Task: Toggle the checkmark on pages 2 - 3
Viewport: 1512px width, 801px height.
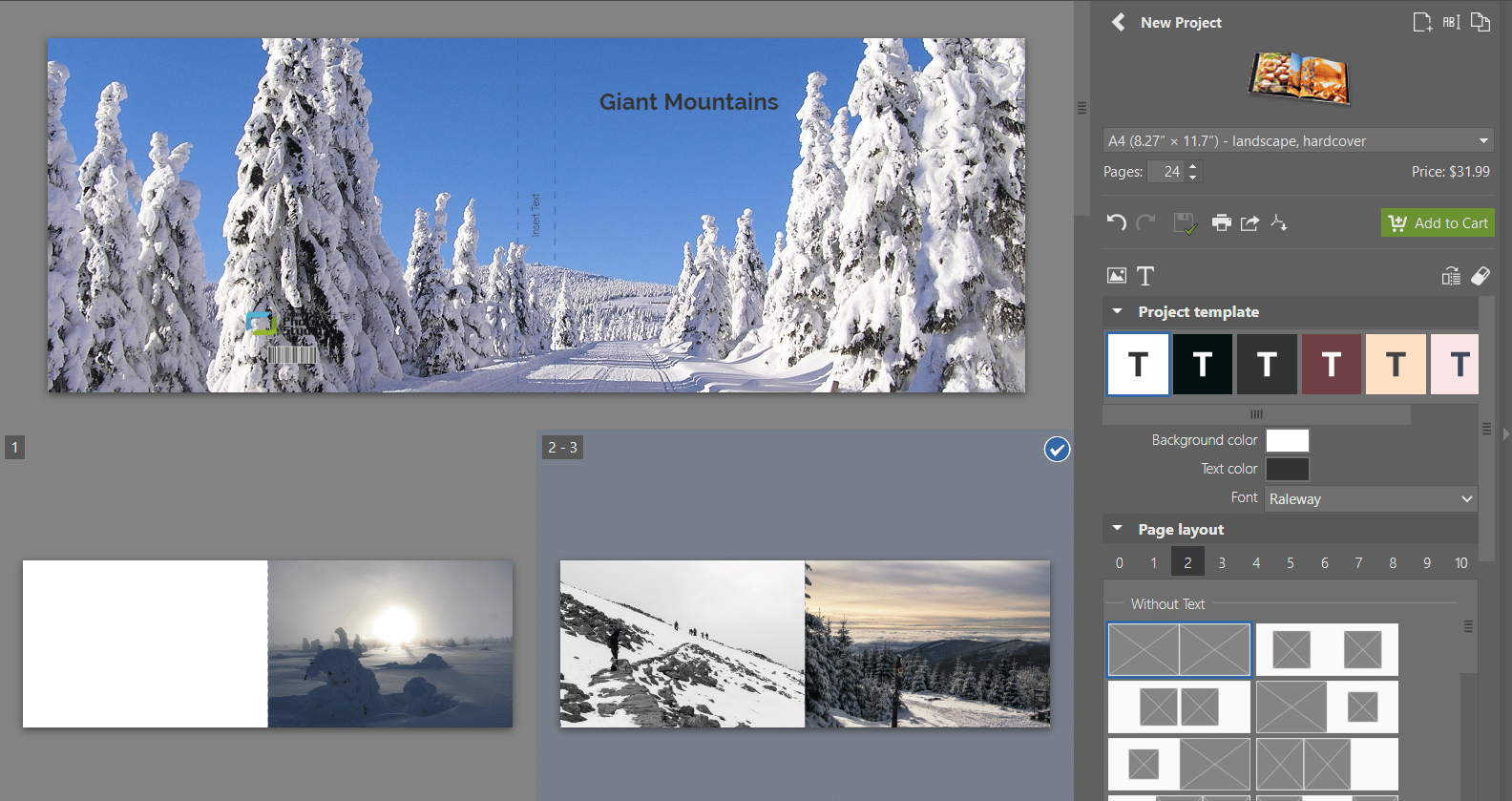Action: pos(1057,450)
